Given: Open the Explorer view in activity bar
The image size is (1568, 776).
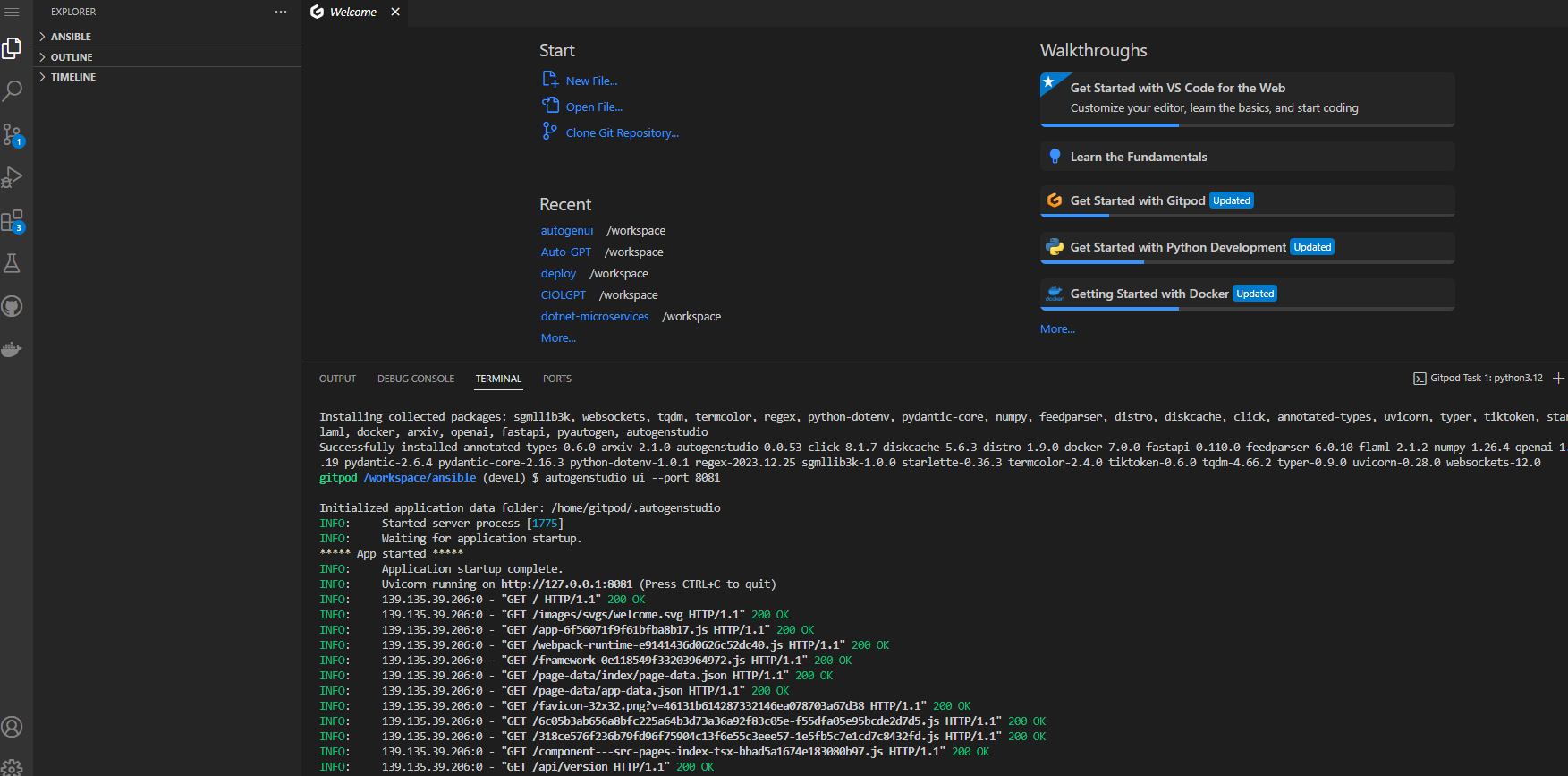Looking at the screenshot, I should [12, 47].
